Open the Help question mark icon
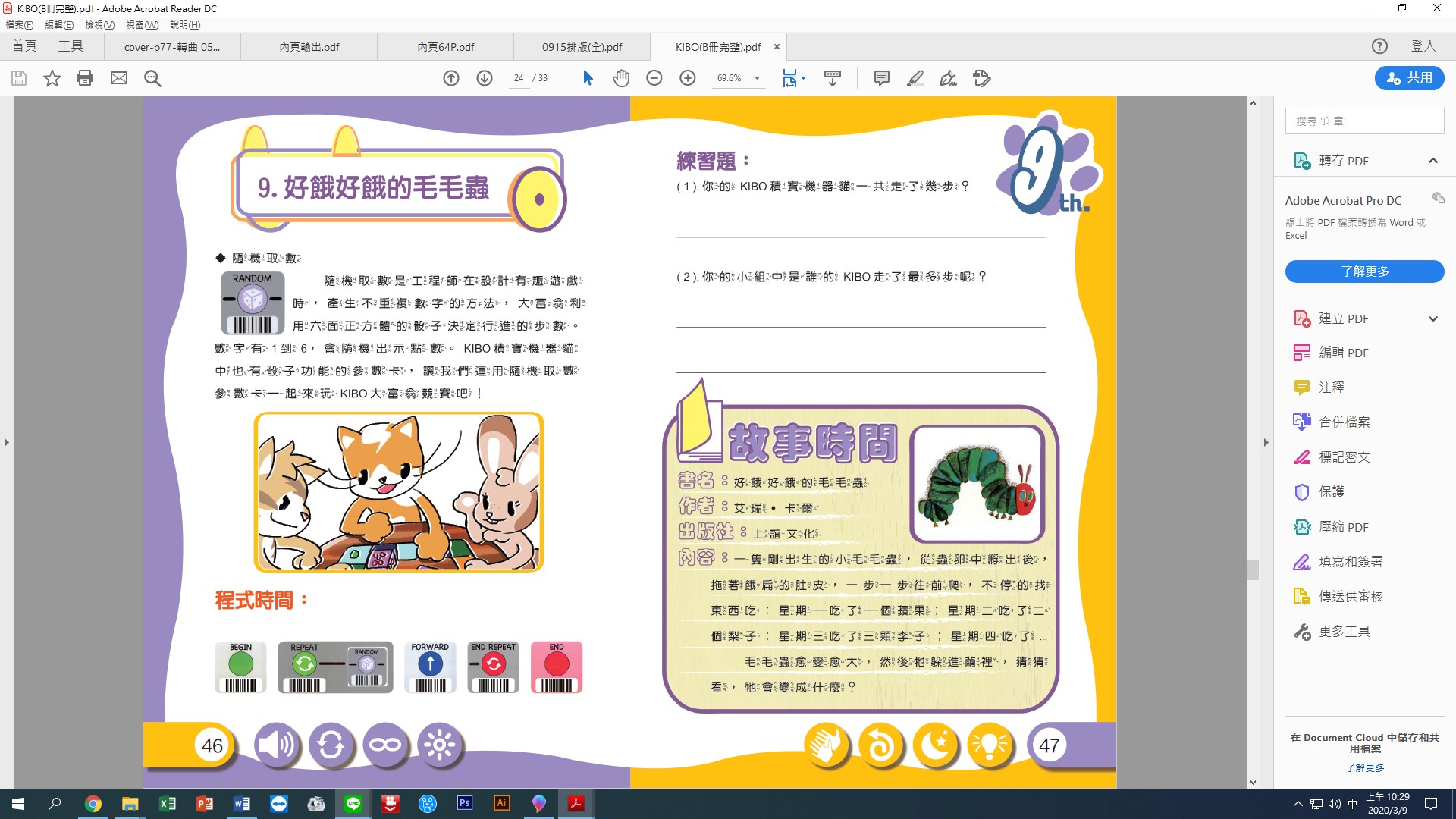The height and width of the screenshot is (819, 1456). 1379,46
